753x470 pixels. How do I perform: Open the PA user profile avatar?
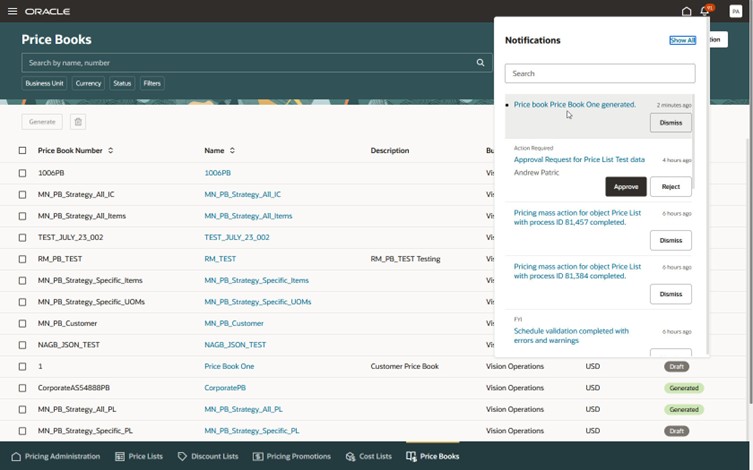click(735, 11)
